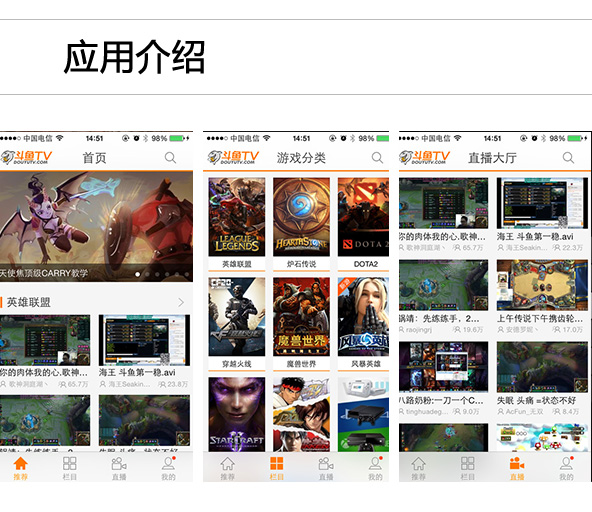
Task: Tap the search icon on the 游戏分类 screen
Action: [x=377, y=157]
